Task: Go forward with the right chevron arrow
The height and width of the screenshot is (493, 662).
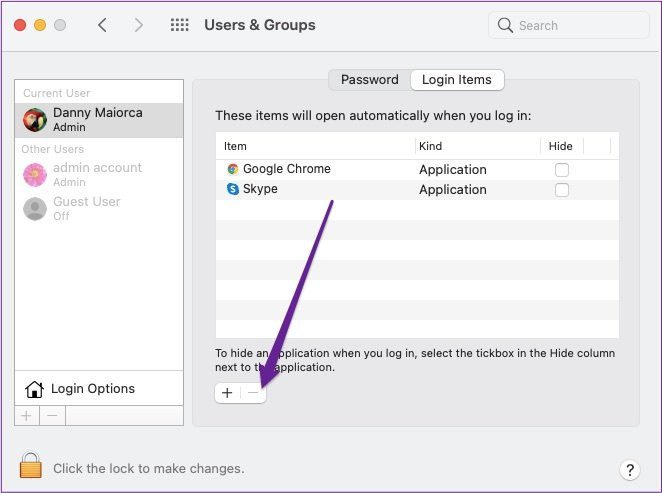Action: (x=138, y=25)
